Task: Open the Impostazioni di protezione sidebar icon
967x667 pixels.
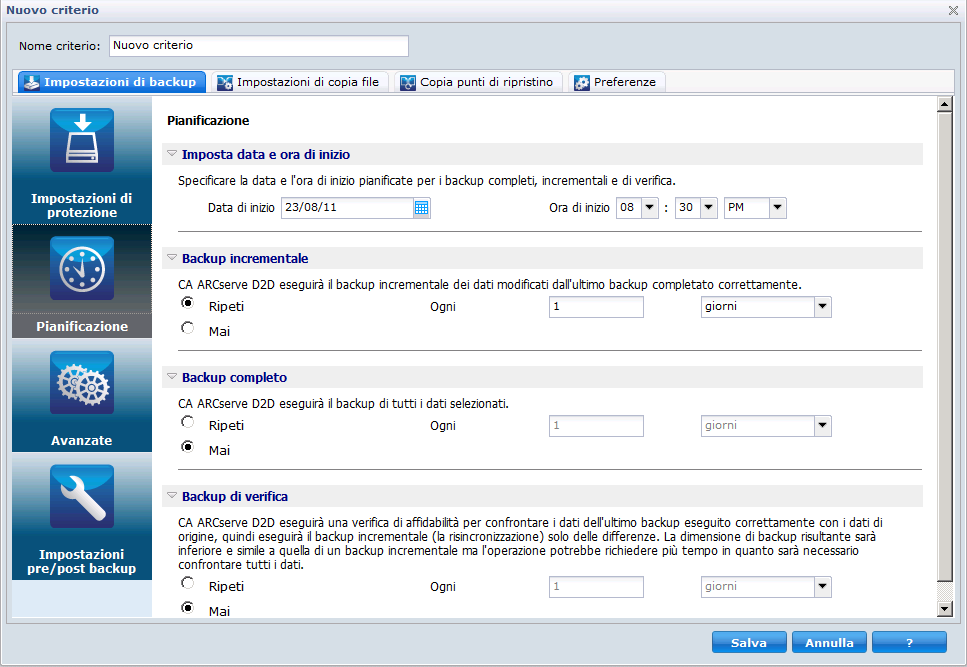Action: pyautogui.click(x=82, y=141)
